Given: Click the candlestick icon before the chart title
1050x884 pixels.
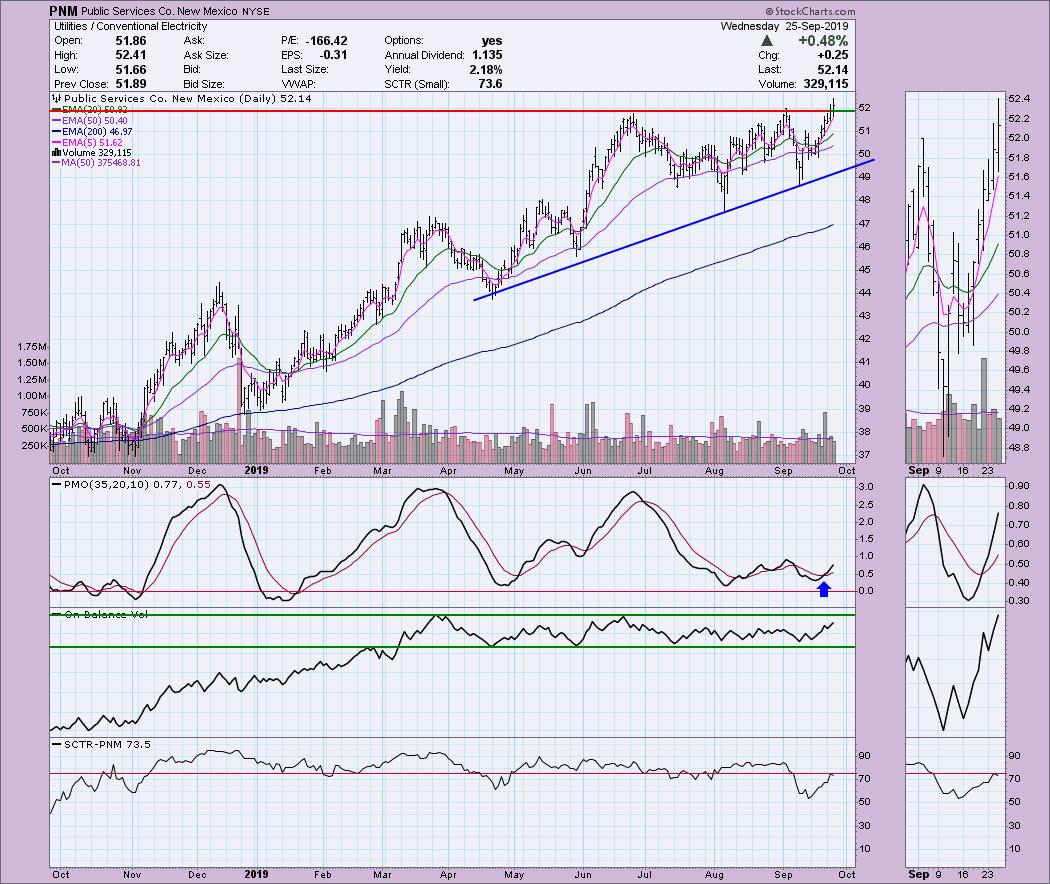Looking at the screenshot, I should point(56,101).
